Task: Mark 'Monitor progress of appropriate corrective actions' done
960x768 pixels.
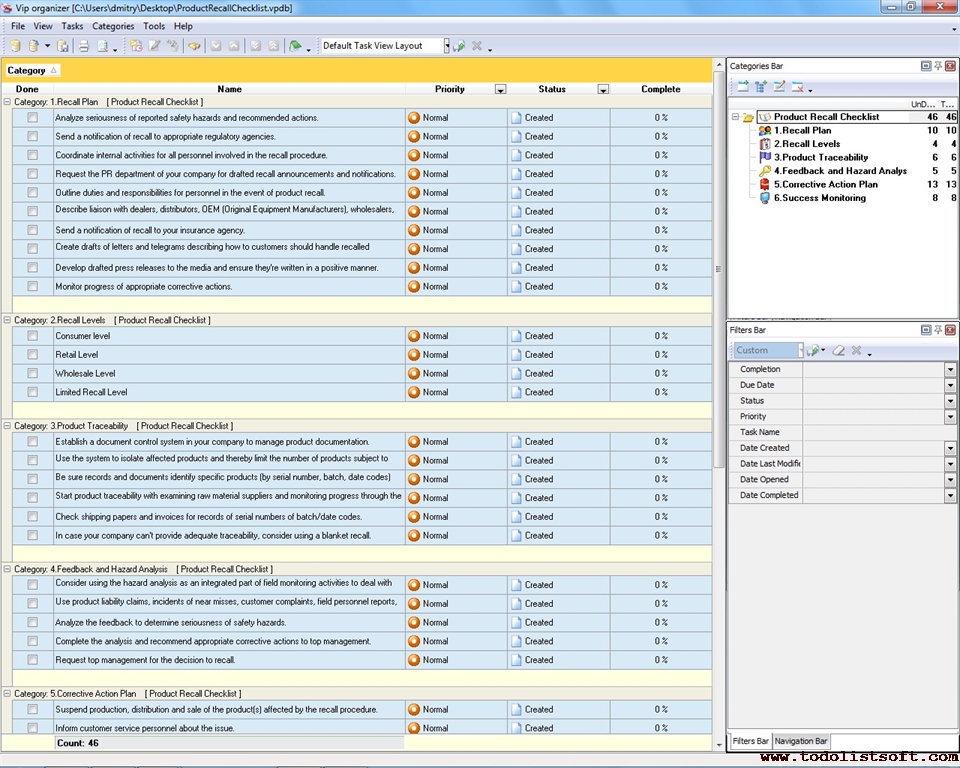Action: point(32,287)
